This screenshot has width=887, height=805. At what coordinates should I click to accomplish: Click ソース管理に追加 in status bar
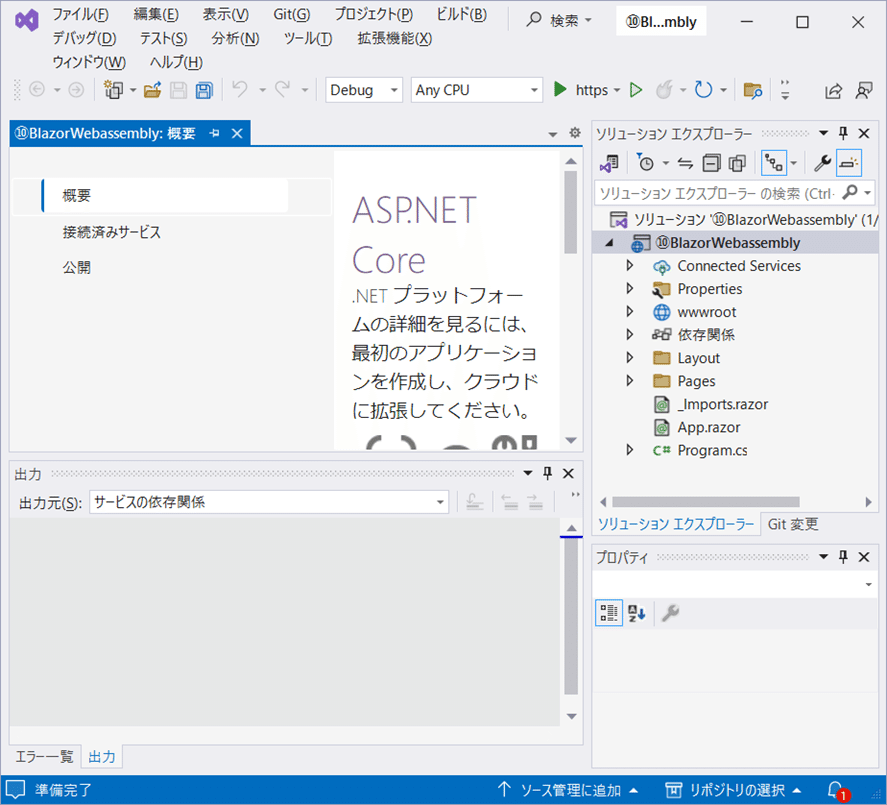568,790
